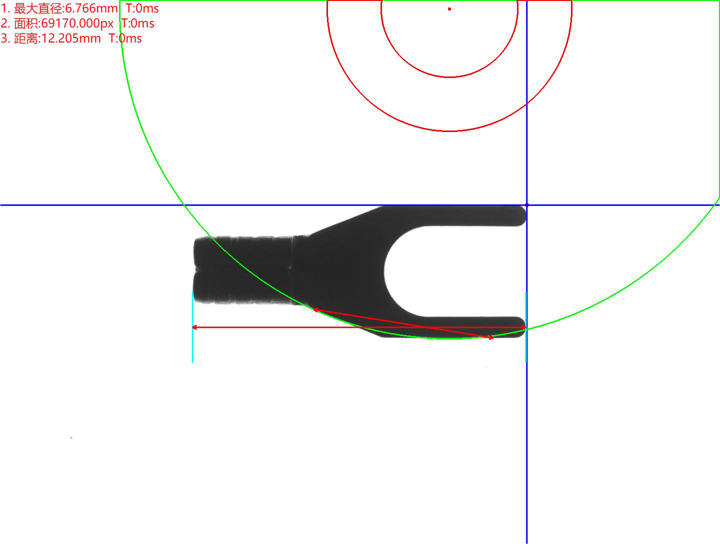Click the left cyan vertical edge marker
The height and width of the screenshot is (544, 720).
[192, 330]
